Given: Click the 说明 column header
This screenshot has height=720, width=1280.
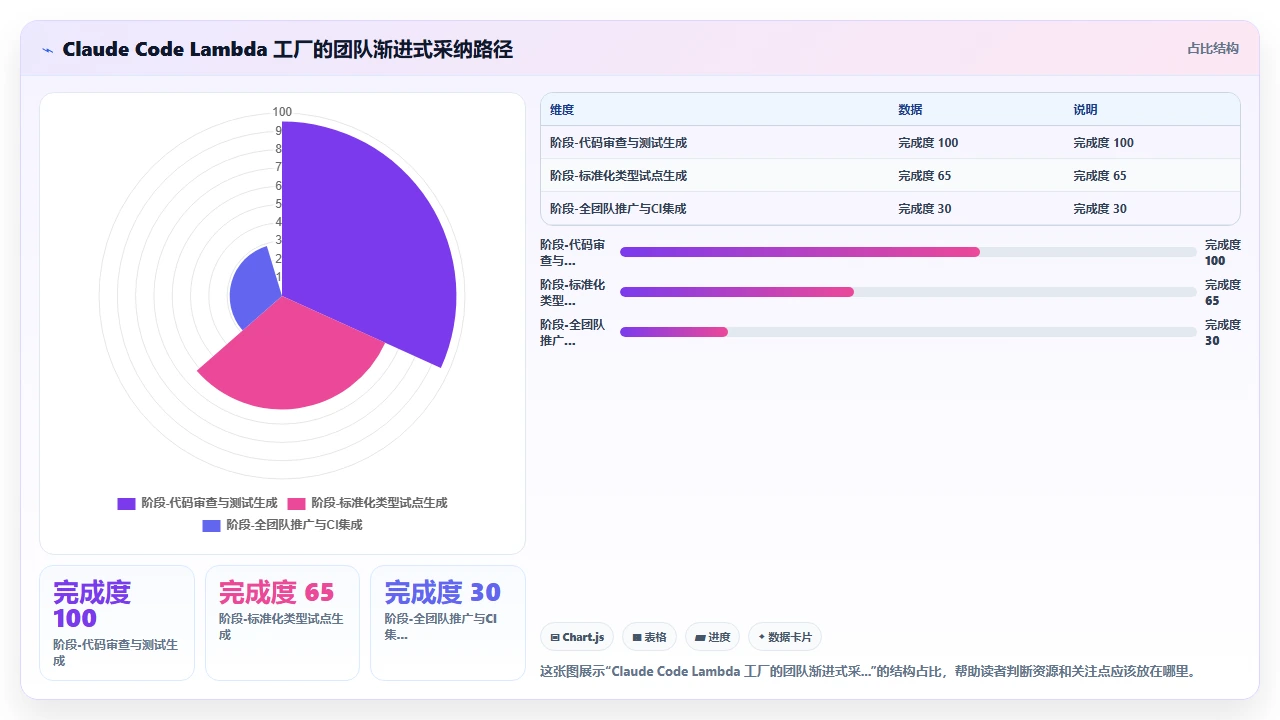Looking at the screenshot, I should (1086, 110).
